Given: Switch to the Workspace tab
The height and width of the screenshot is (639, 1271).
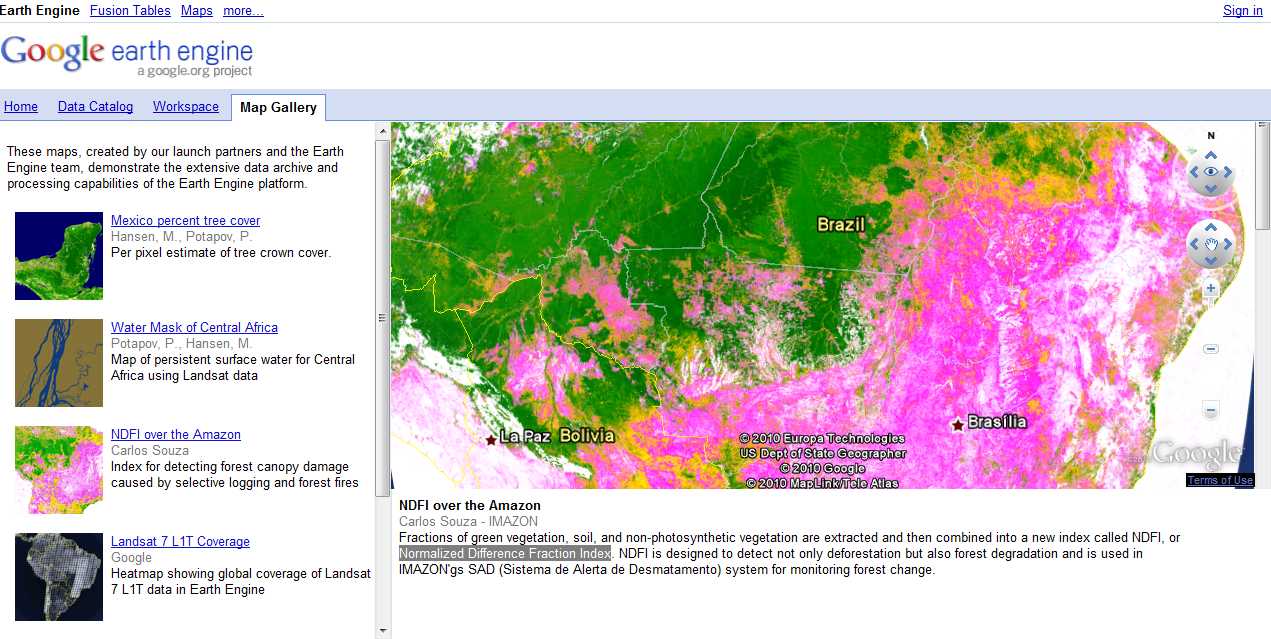Looking at the screenshot, I should coord(185,107).
